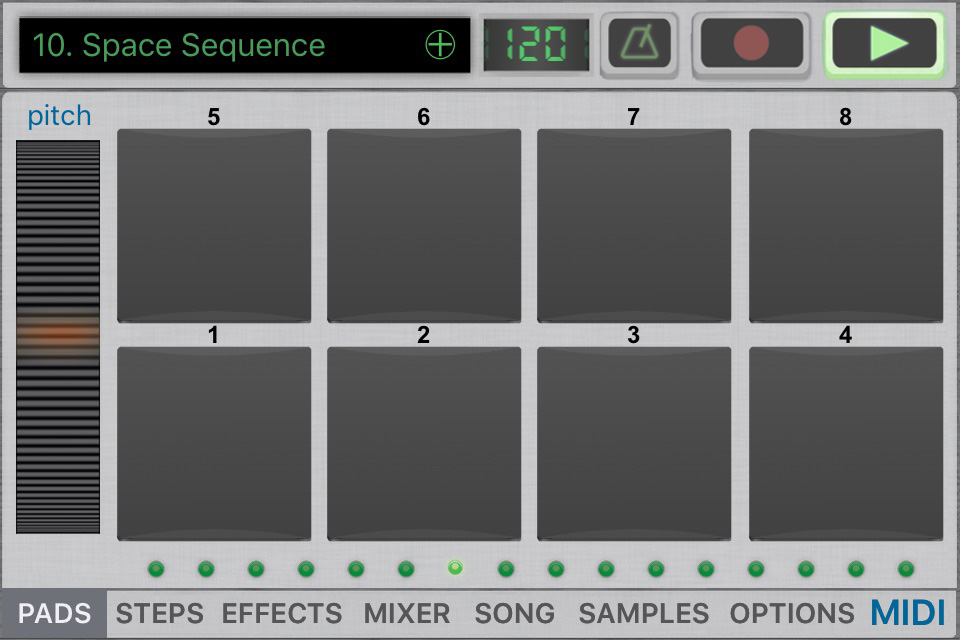Arm recording with the red record button
960x640 pixels.
(751, 43)
